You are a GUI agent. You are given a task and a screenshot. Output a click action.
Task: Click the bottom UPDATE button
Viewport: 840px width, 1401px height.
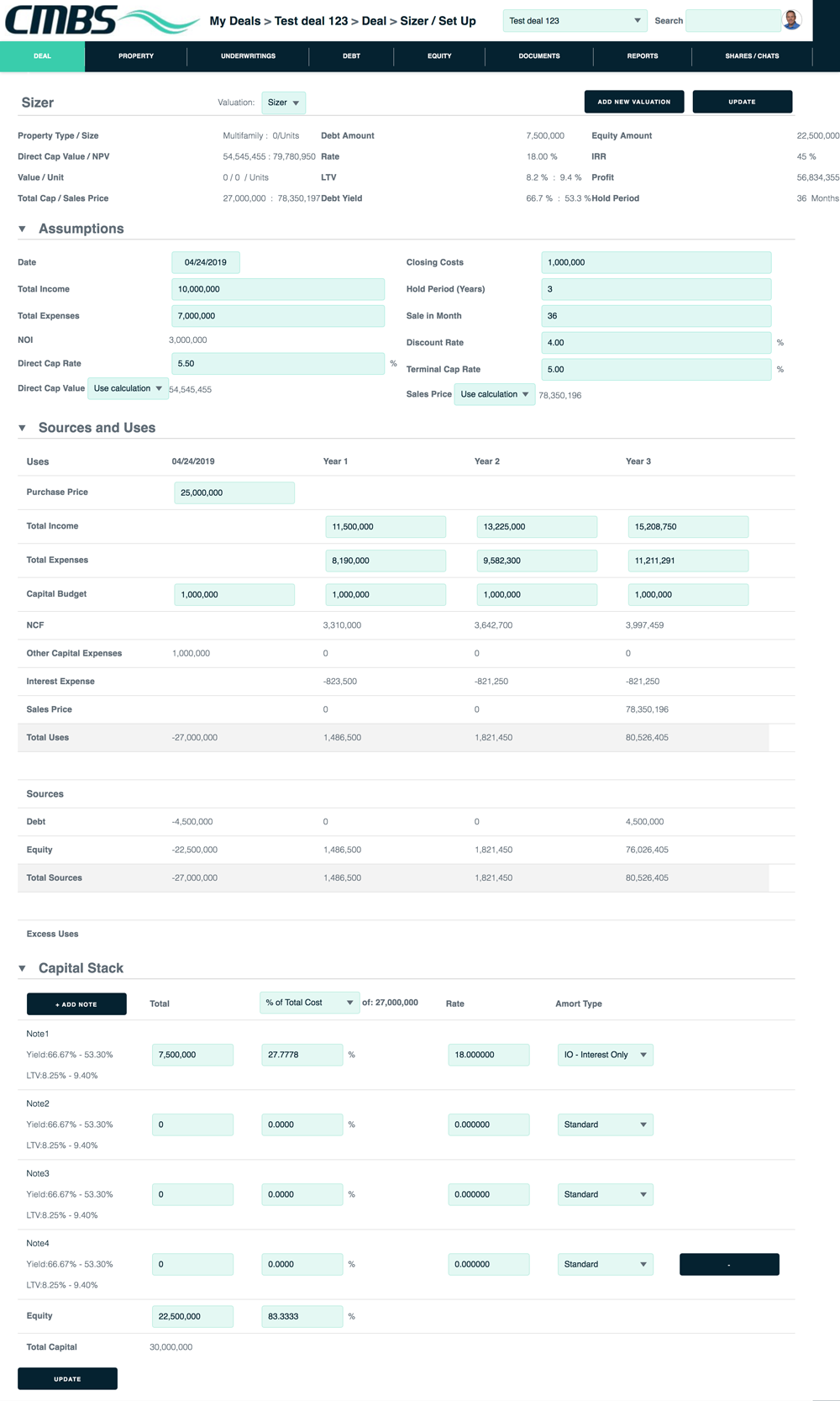tap(67, 1379)
